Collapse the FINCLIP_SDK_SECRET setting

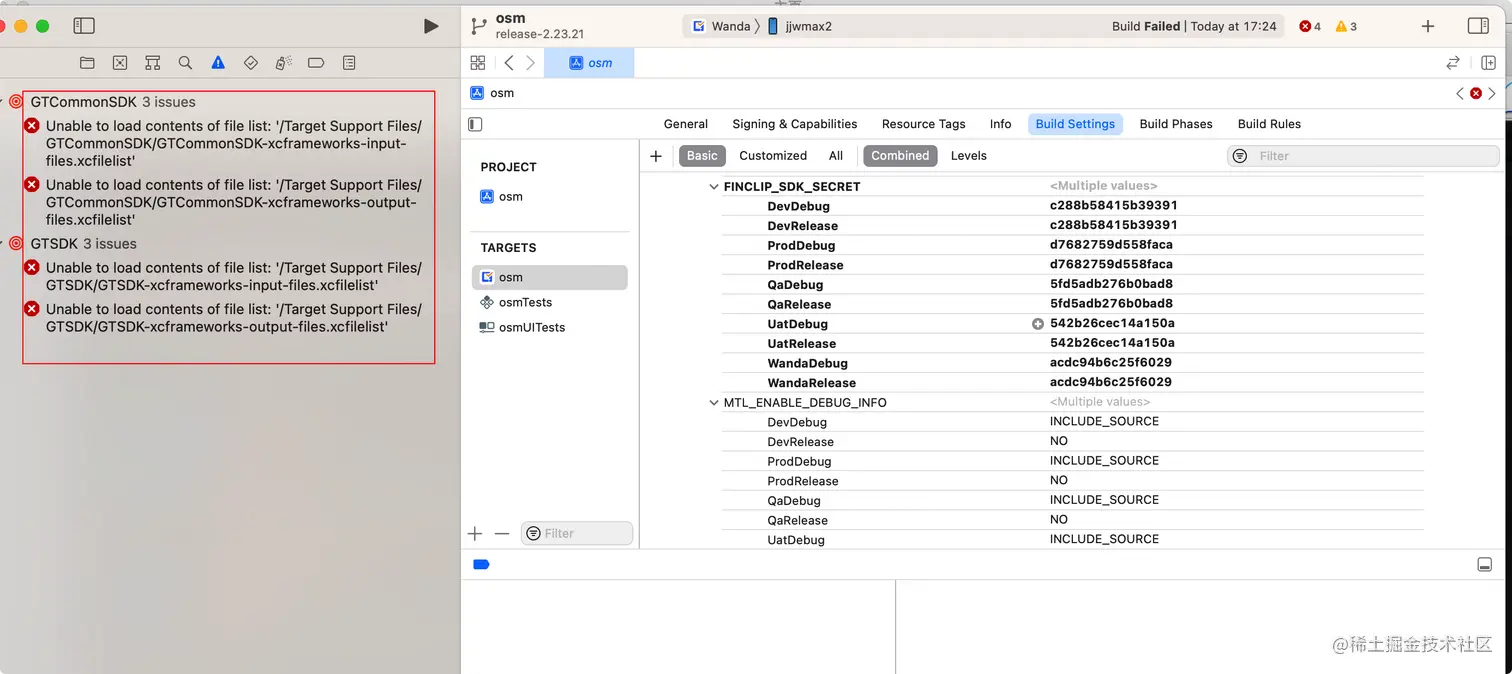point(714,187)
